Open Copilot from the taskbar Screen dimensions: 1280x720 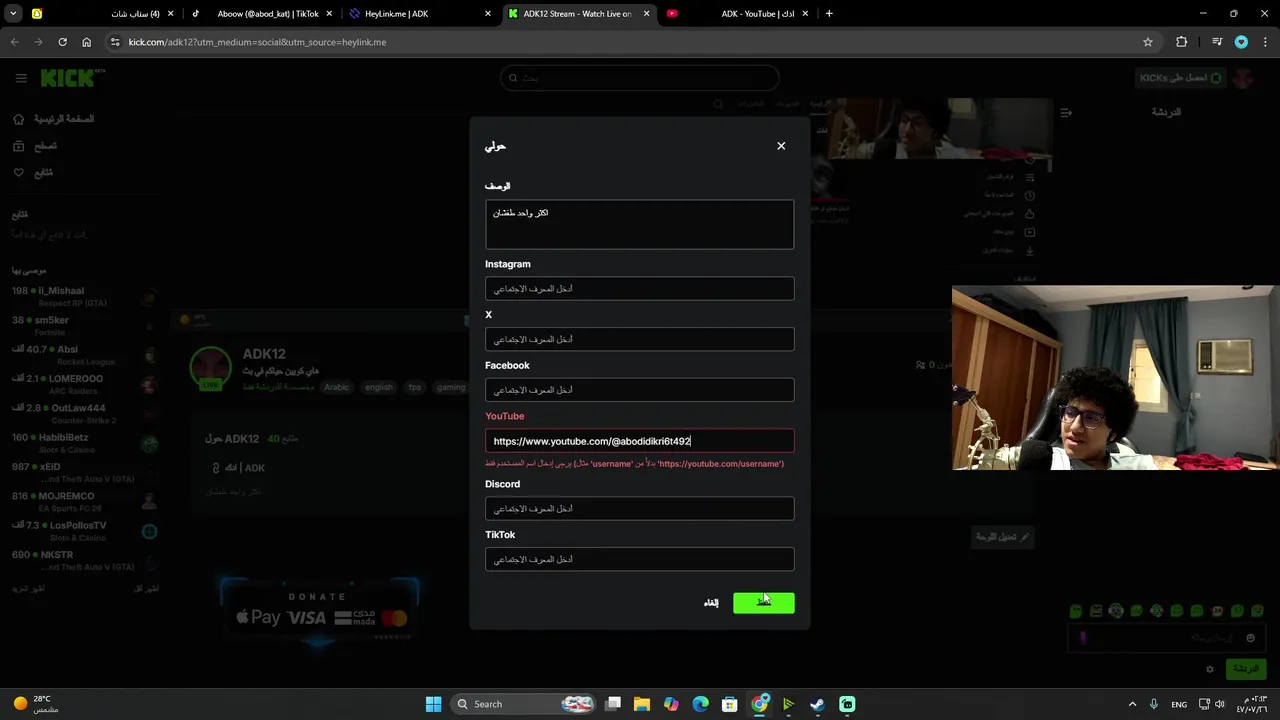pyautogui.click(x=671, y=704)
